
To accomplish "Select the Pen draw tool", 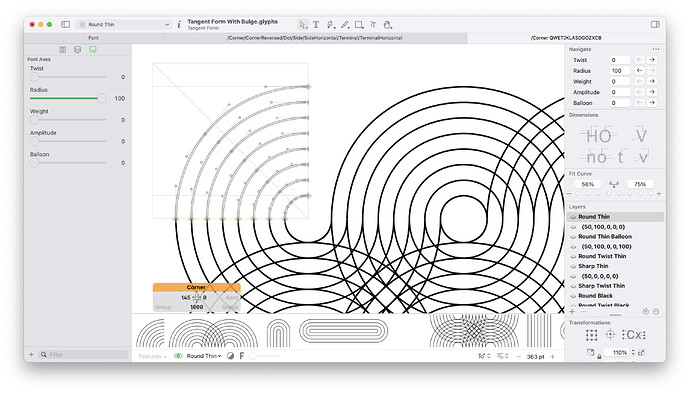I will point(330,25).
